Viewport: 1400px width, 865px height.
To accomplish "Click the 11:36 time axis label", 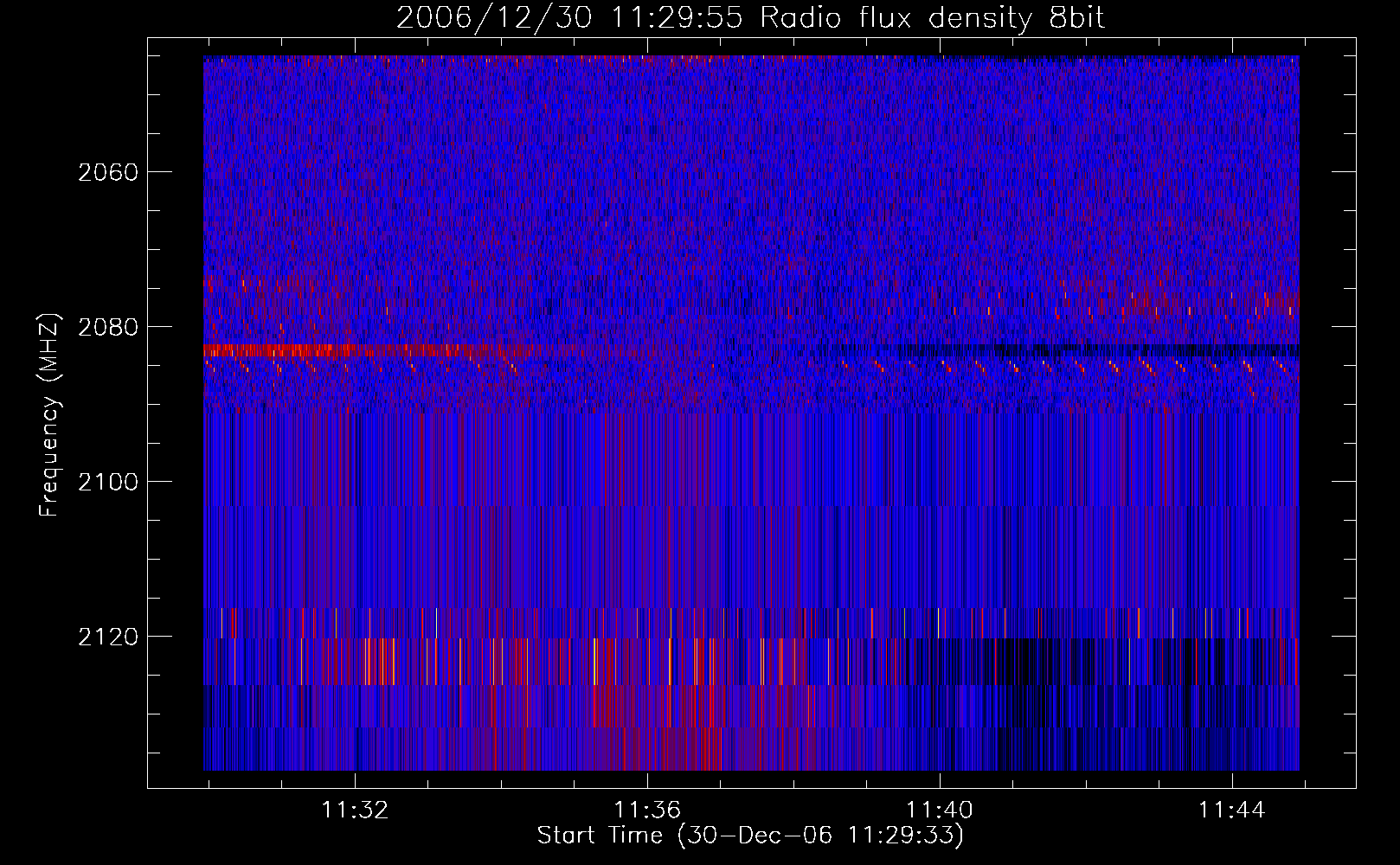I will [647, 811].
